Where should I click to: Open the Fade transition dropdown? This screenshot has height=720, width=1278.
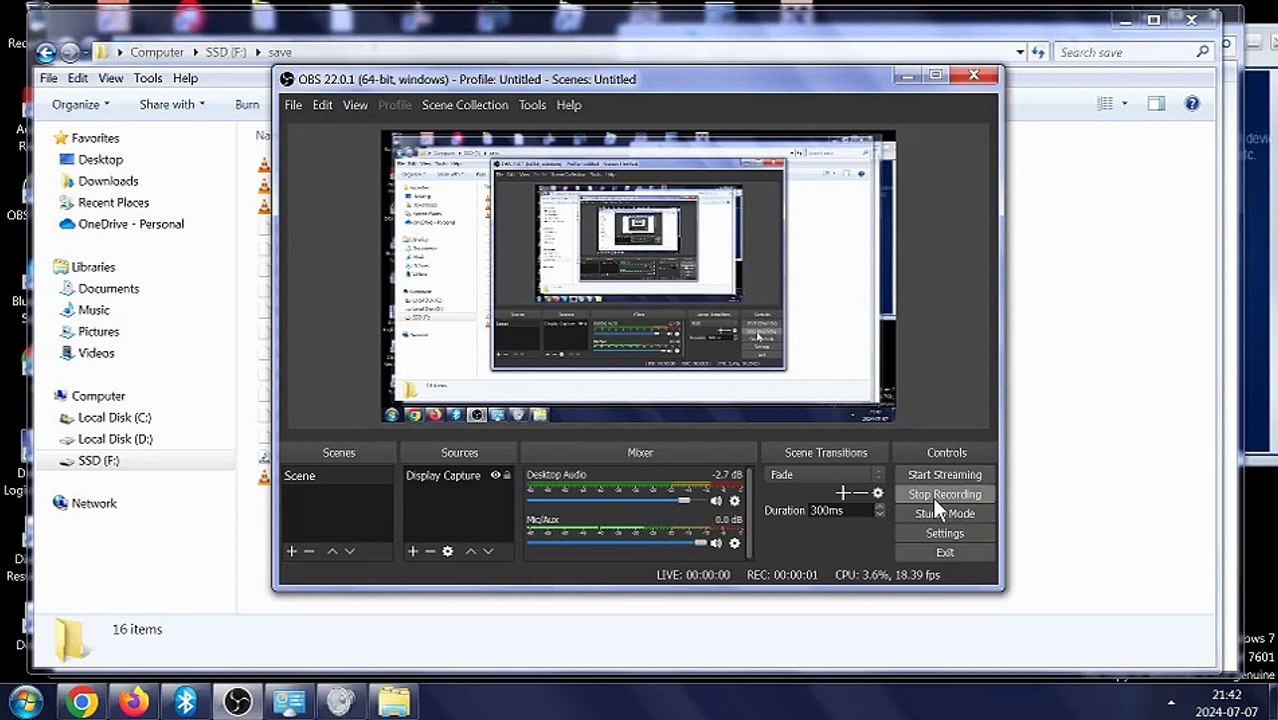click(825, 475)
